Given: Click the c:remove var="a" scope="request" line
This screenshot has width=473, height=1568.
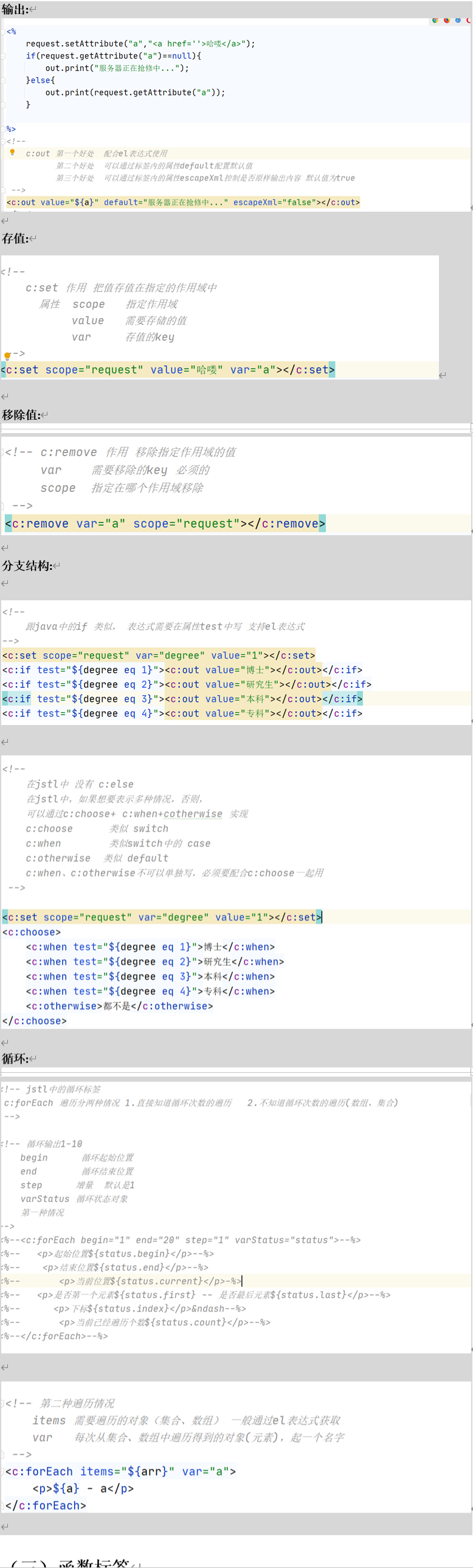Looking at the screenshot, I should (x=165, y=524).
